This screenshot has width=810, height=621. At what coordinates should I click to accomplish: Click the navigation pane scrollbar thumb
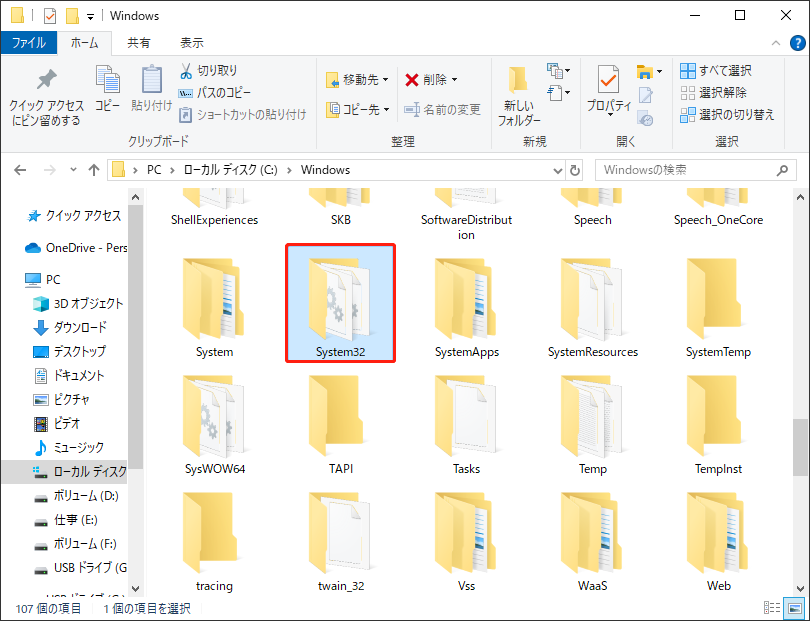pyautogui.click(x=135, y=337)
